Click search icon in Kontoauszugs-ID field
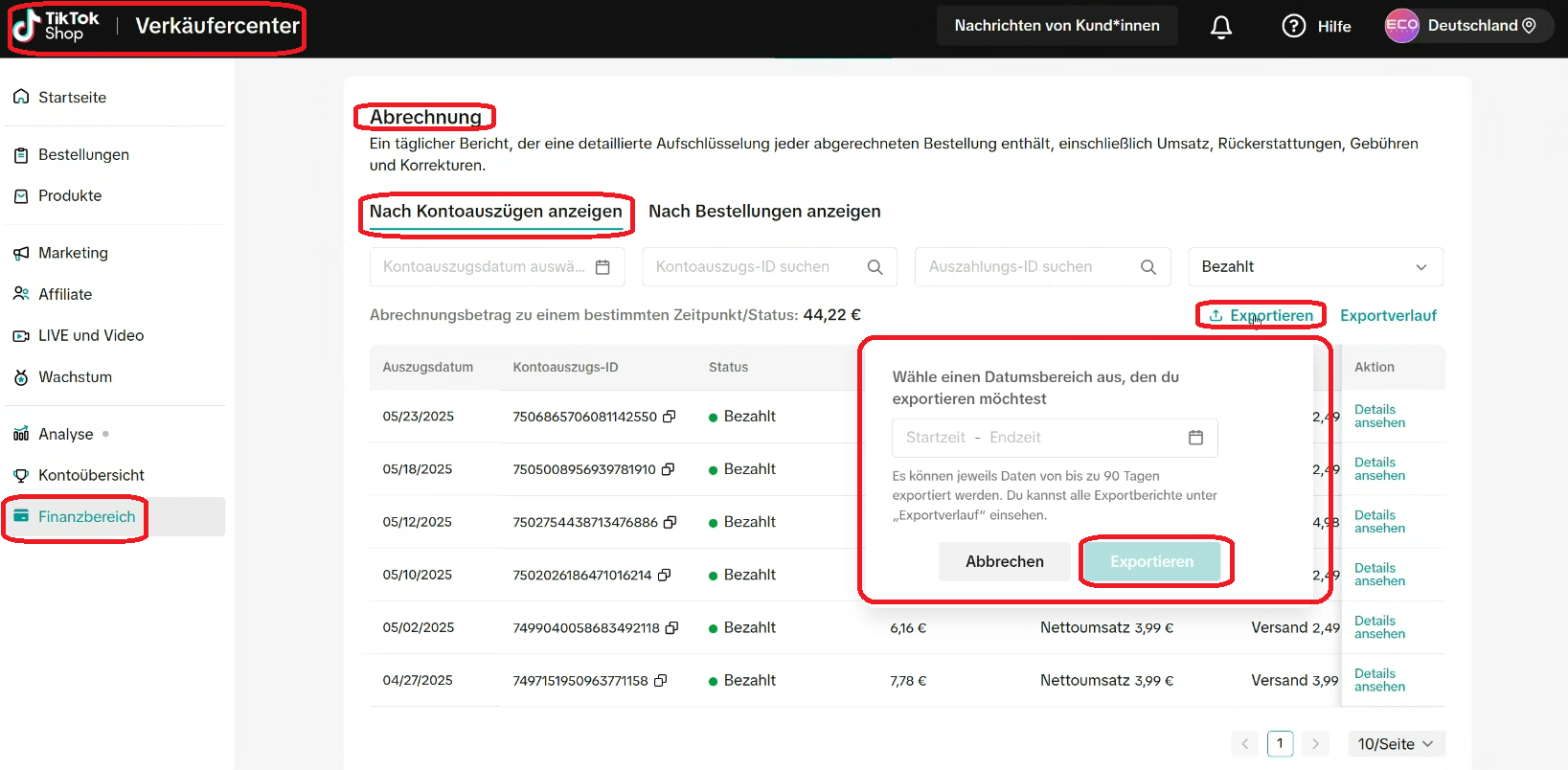This screenshot has width=1568, height=770. pos(875,267)
